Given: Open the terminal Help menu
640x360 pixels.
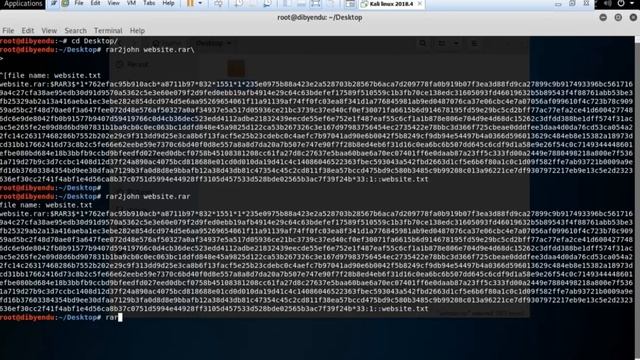Looking at the screenshot, I should pos(137,31).
